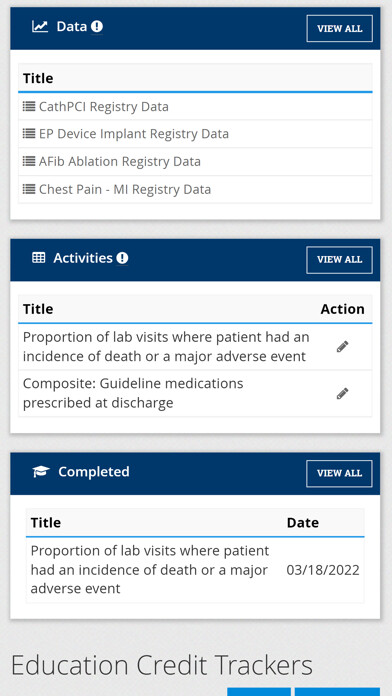Edit the Guideline medications composite activity
Image resolution: width=392 pixels, height=696 pixels.
(342, 393)
